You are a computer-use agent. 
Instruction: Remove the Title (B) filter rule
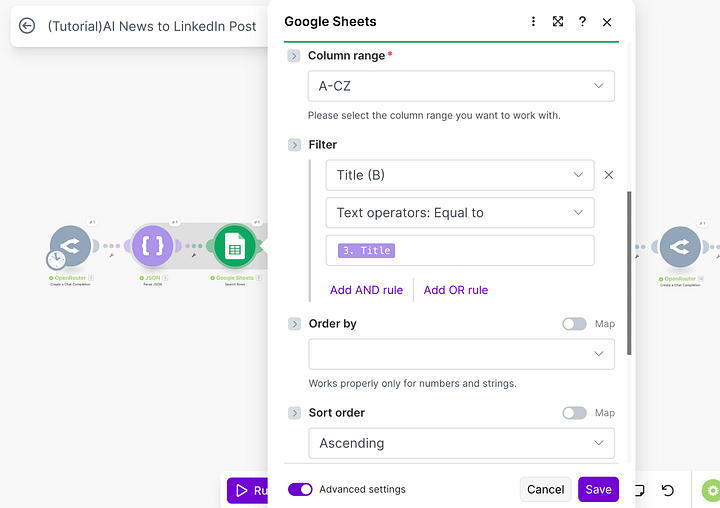(608, 175)
